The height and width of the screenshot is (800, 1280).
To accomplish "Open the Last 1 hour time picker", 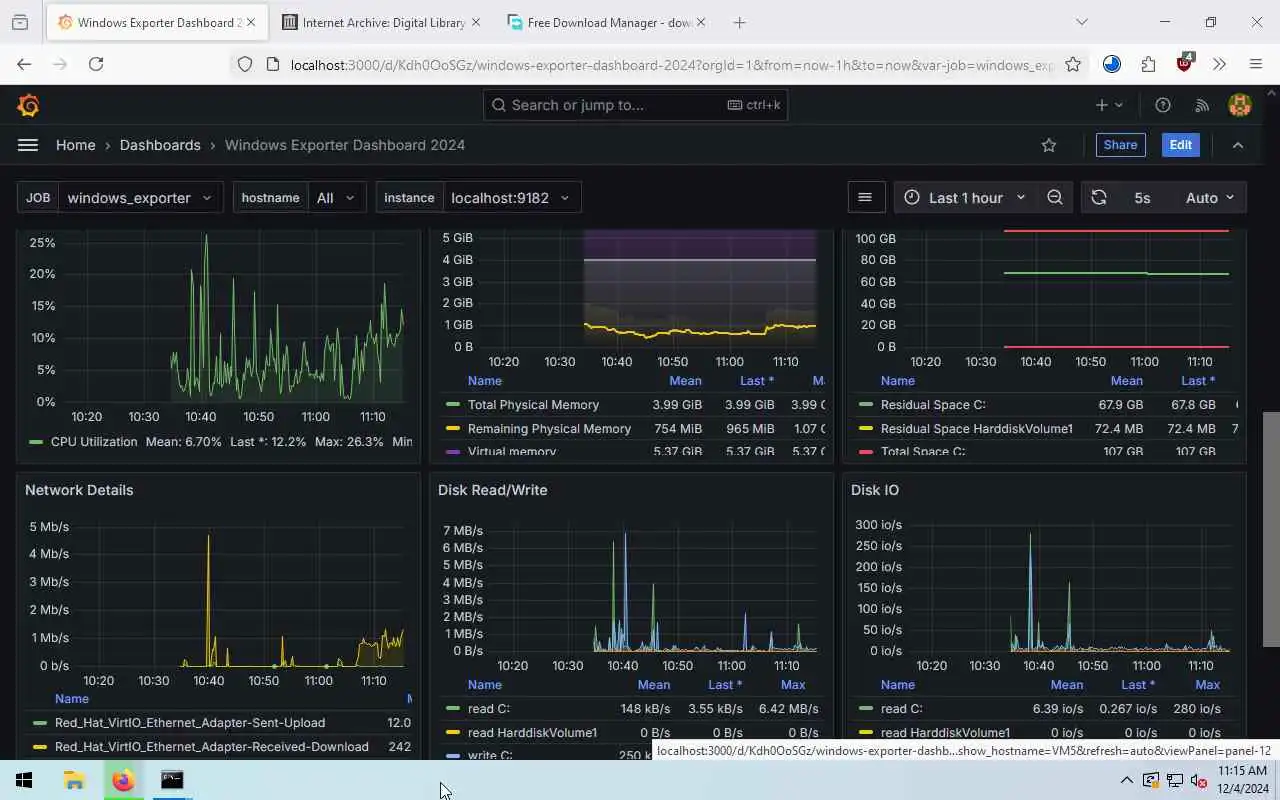I will [965, 198].
